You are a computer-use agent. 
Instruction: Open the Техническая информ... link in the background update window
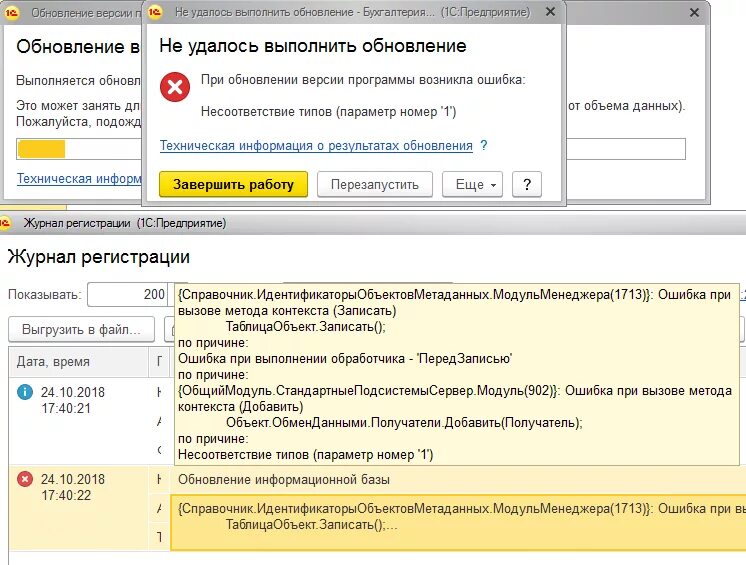79,178
